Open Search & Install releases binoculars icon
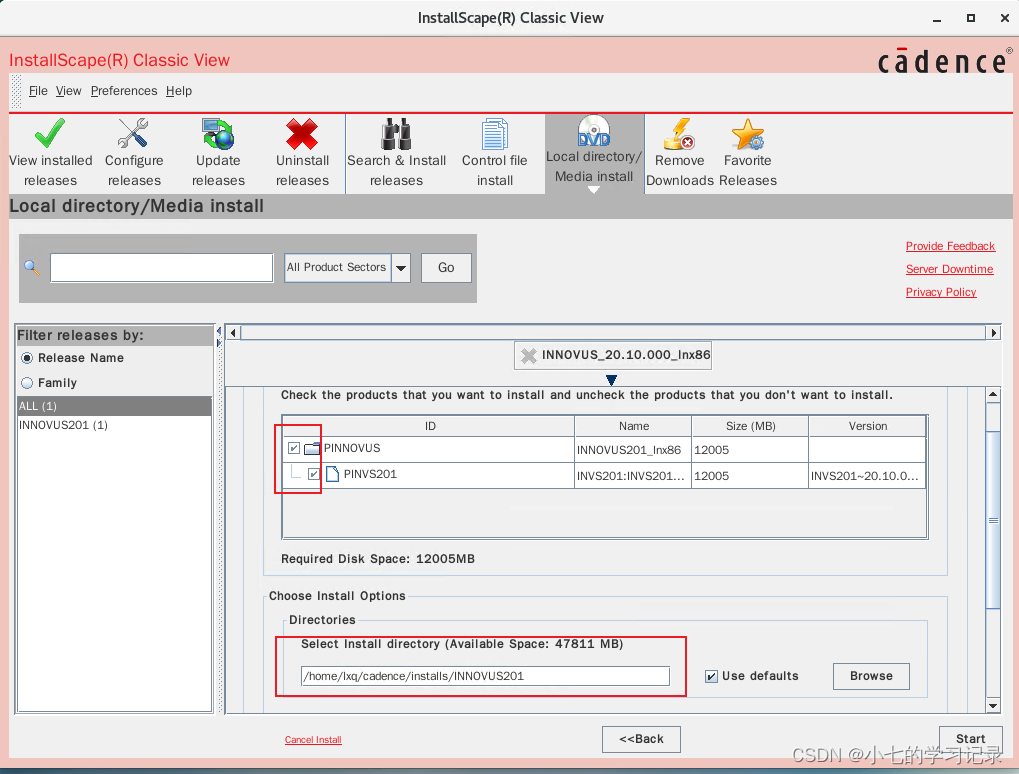This screenshot has height=774, width=1019. point(396,134)
